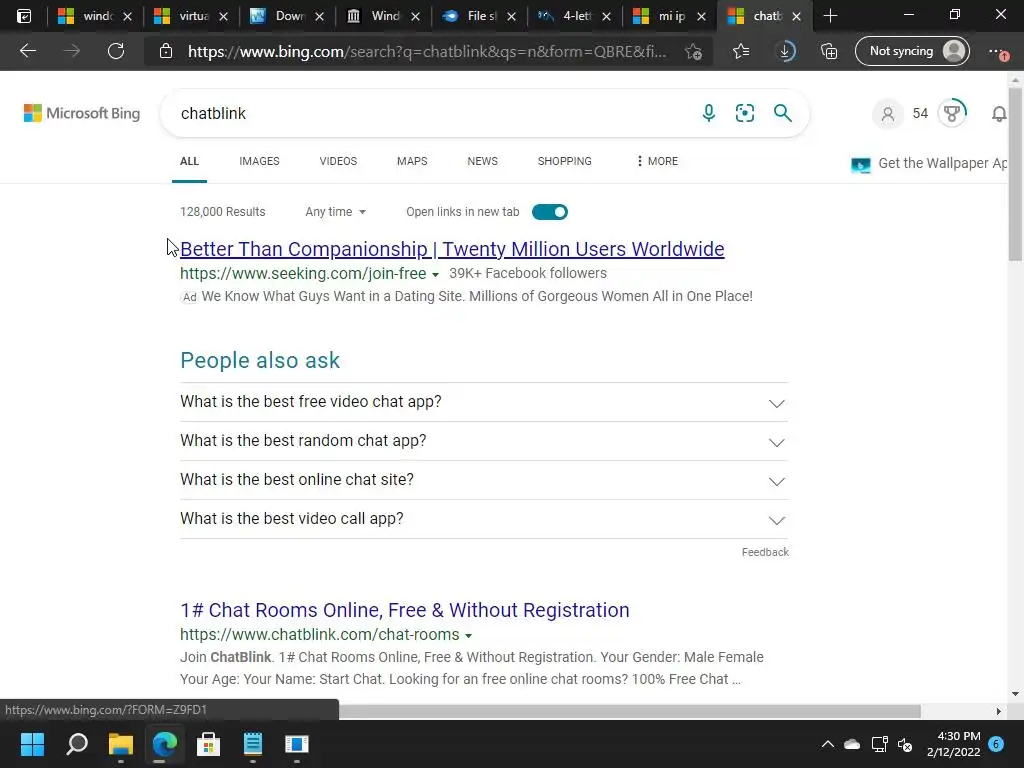1024x768 pixels.
Task: Open "Better Than Companionship" ad link
Action: pyautogui.click(x=452, y=249)
